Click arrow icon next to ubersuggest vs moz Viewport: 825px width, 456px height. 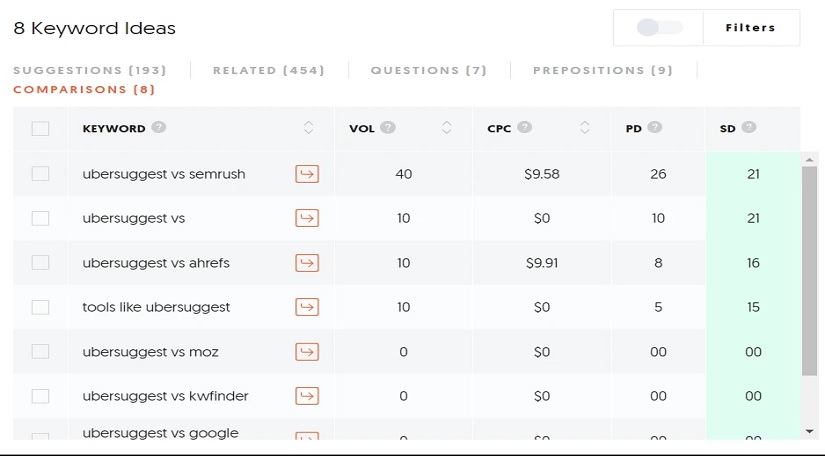tap(307, 351)
